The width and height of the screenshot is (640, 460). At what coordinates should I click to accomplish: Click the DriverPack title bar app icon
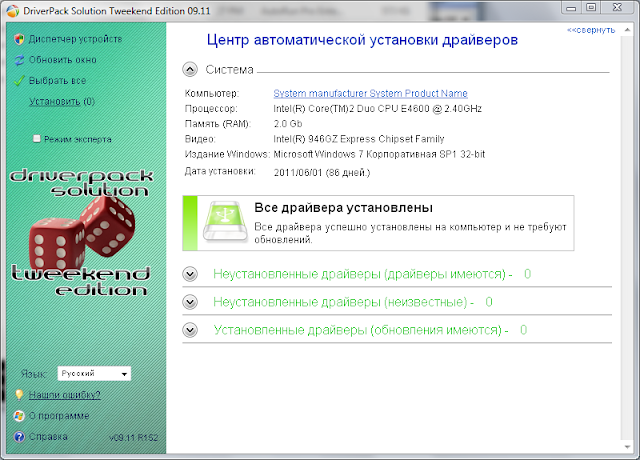[13, 11]
